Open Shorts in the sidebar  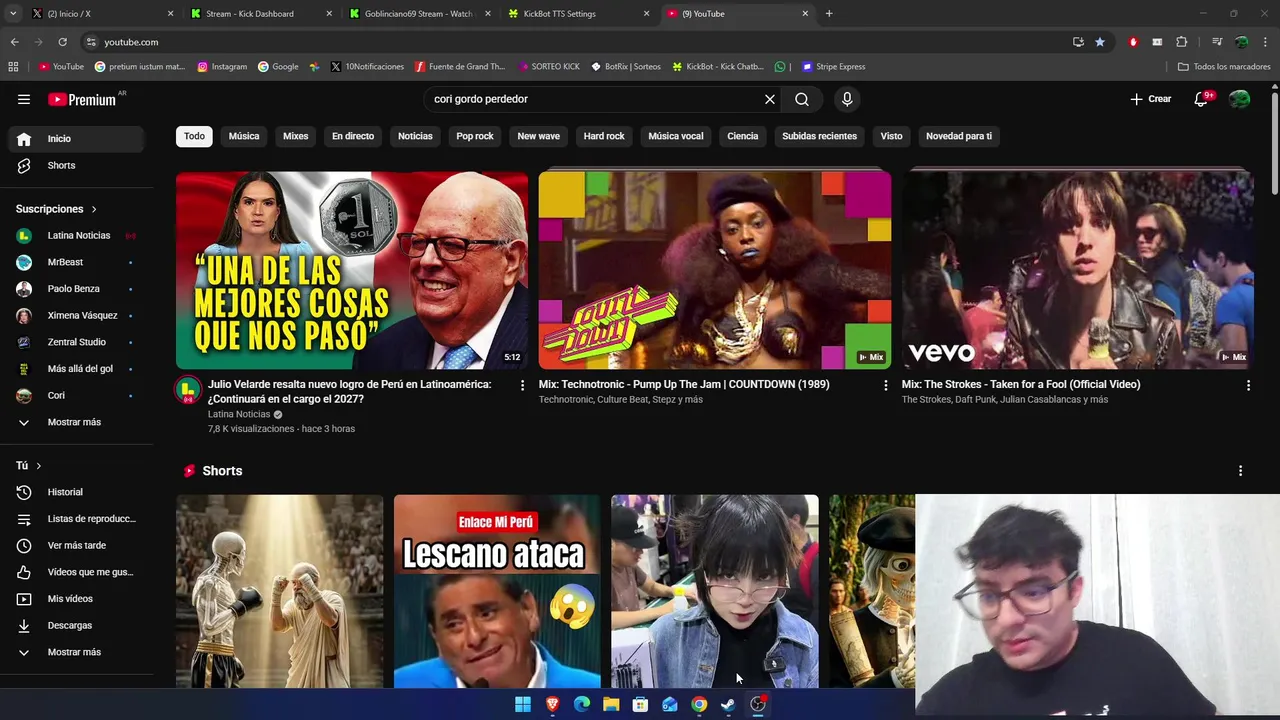click(76, 165)
